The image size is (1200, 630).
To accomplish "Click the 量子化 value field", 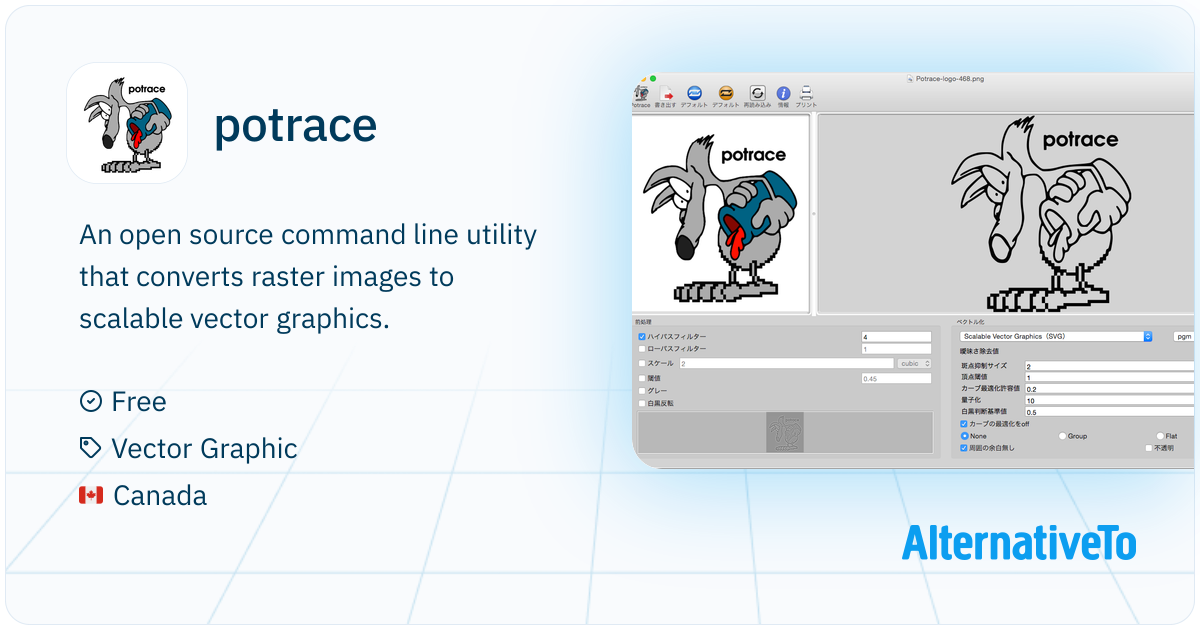I will tap(1109, 400).
